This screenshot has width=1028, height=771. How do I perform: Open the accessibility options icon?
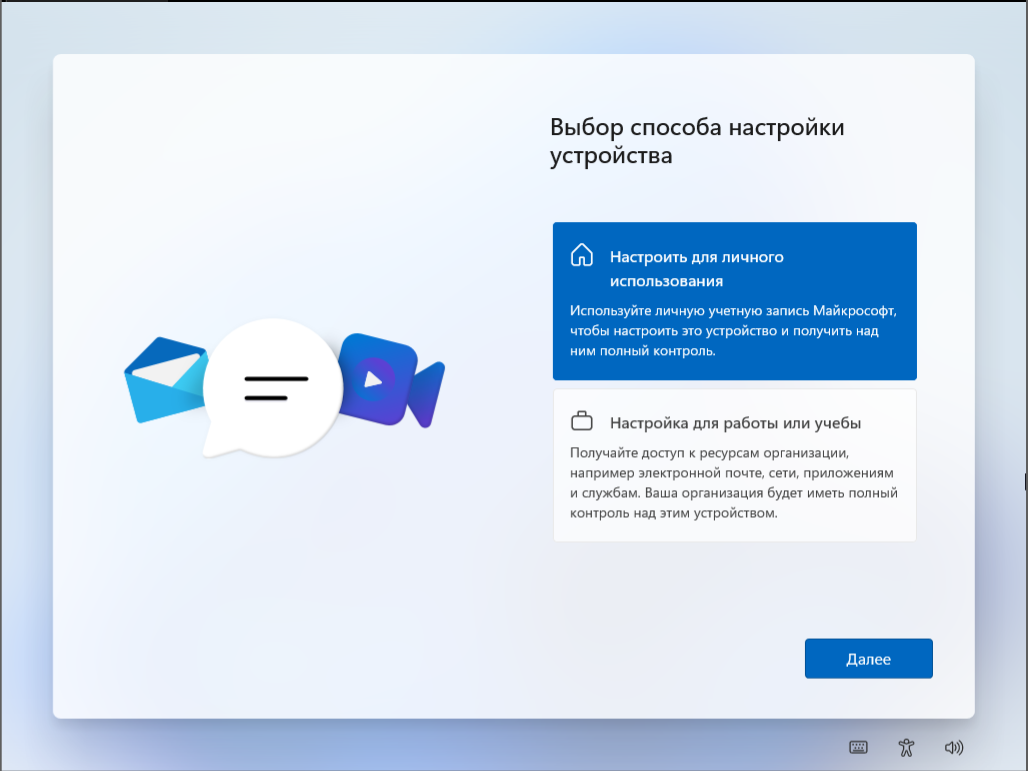pyautogui.click(x=906, y=747)
